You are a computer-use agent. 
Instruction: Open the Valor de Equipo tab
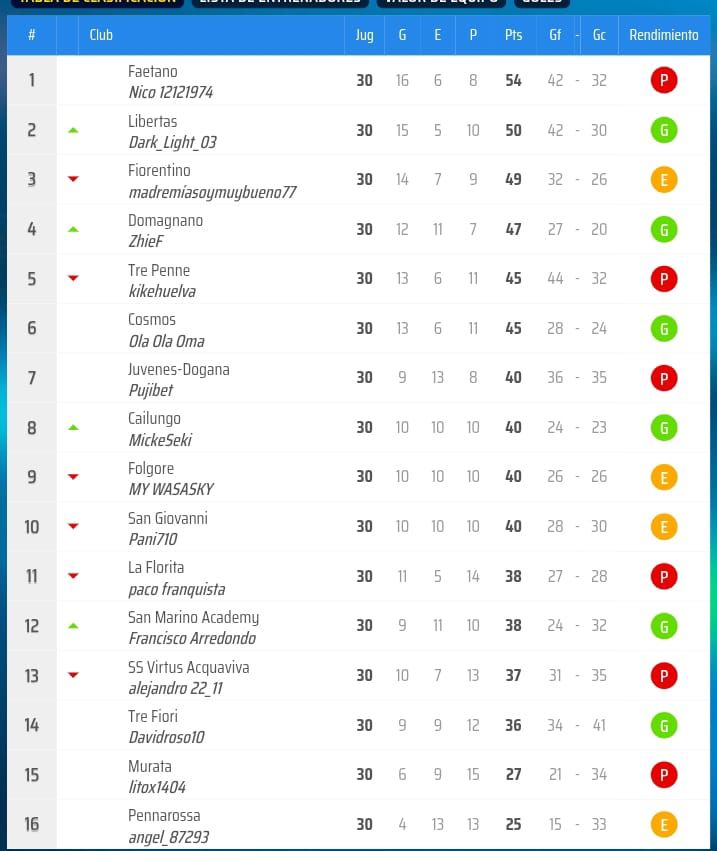(438, 3)
